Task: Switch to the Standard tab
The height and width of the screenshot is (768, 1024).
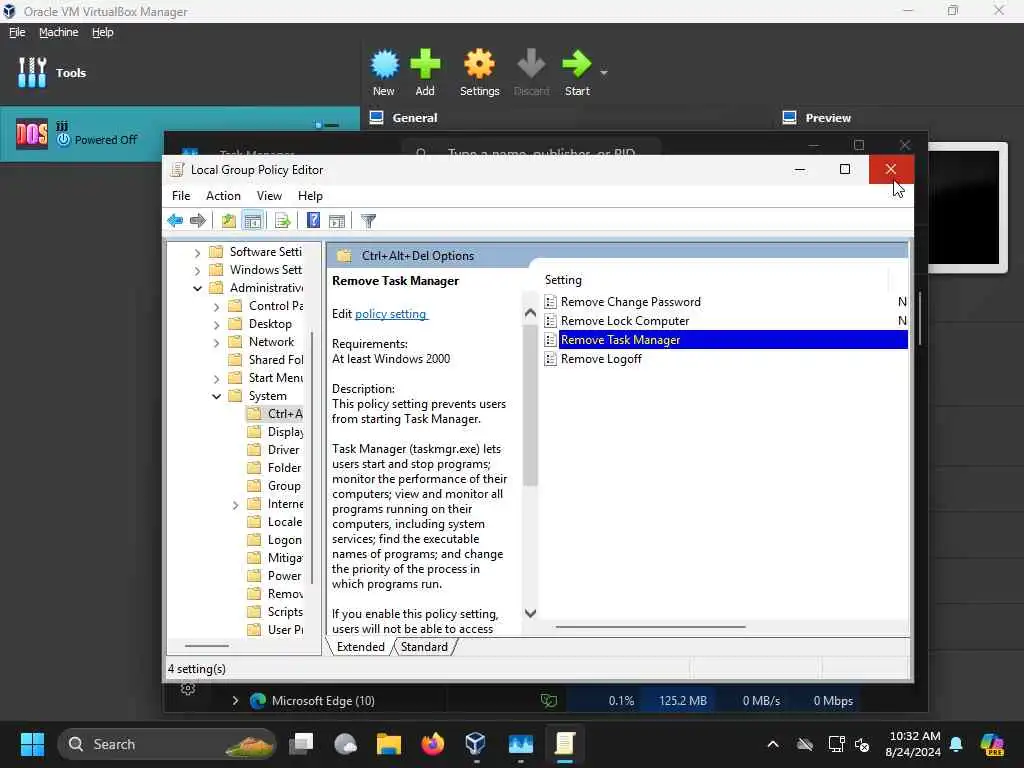Action: [424, 647]
